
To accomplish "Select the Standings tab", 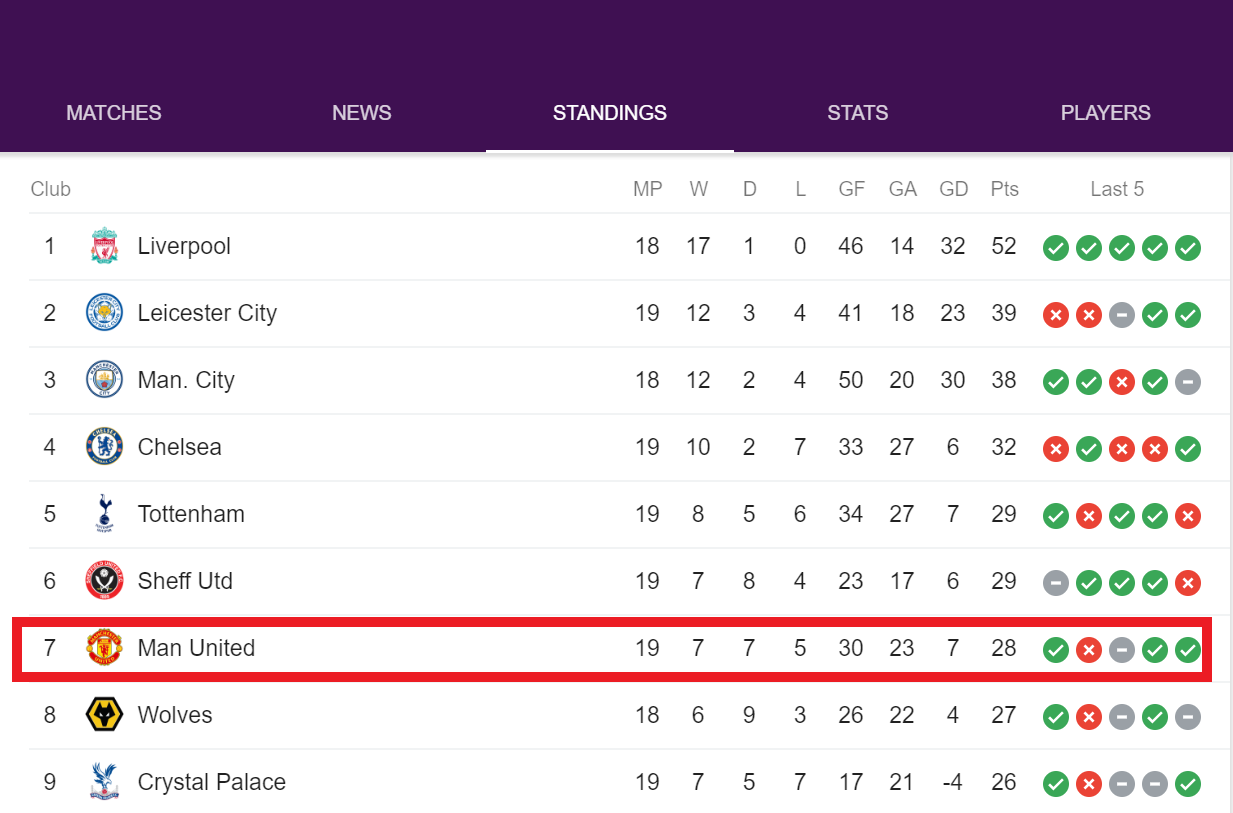I will click(x=610, y=113).
